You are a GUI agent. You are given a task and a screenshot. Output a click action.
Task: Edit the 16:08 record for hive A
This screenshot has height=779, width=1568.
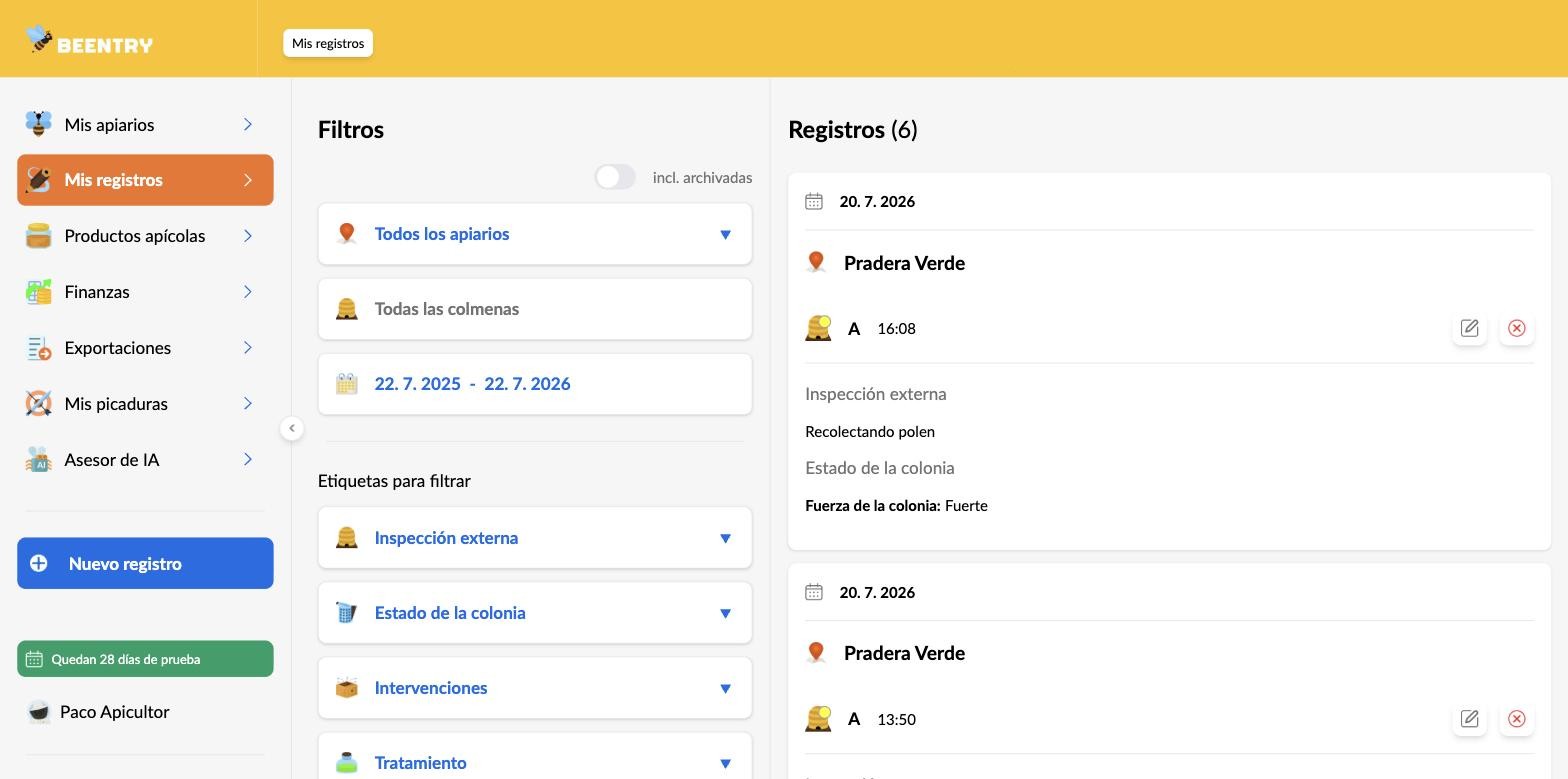point(1469,328)
